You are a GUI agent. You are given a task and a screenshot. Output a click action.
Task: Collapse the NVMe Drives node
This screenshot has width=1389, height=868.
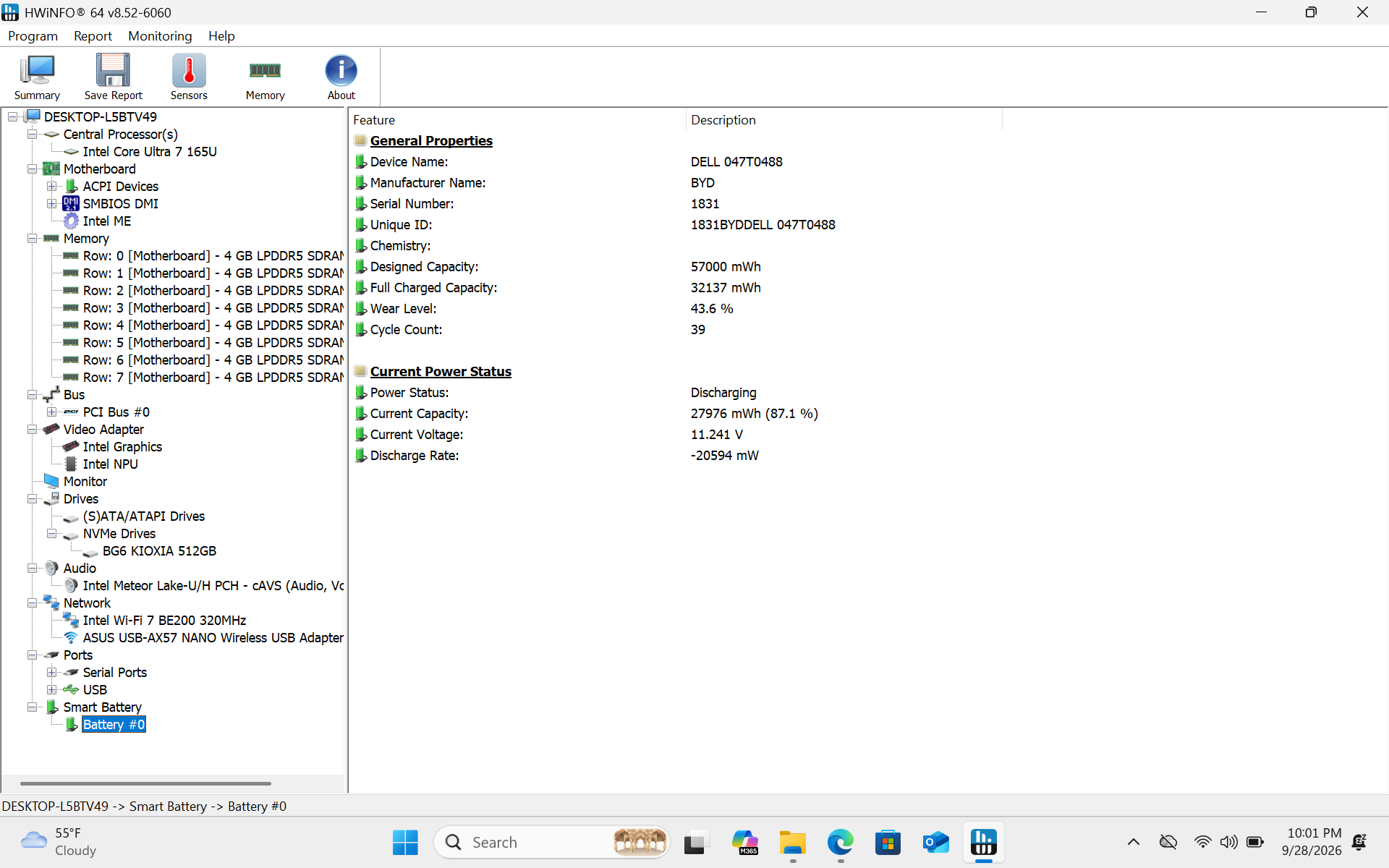[x=51, y=534]
